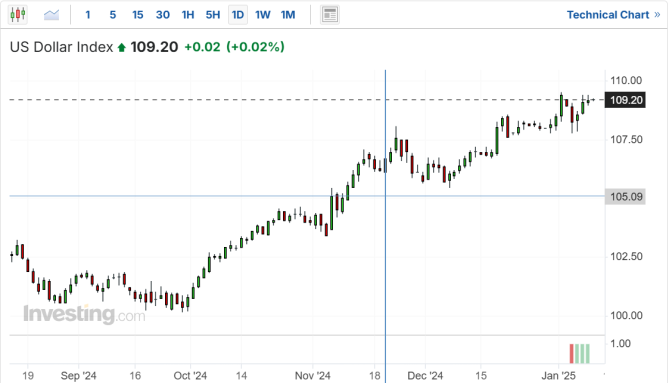
Task: Click the 100.00 price axis label
Action: 626,316
